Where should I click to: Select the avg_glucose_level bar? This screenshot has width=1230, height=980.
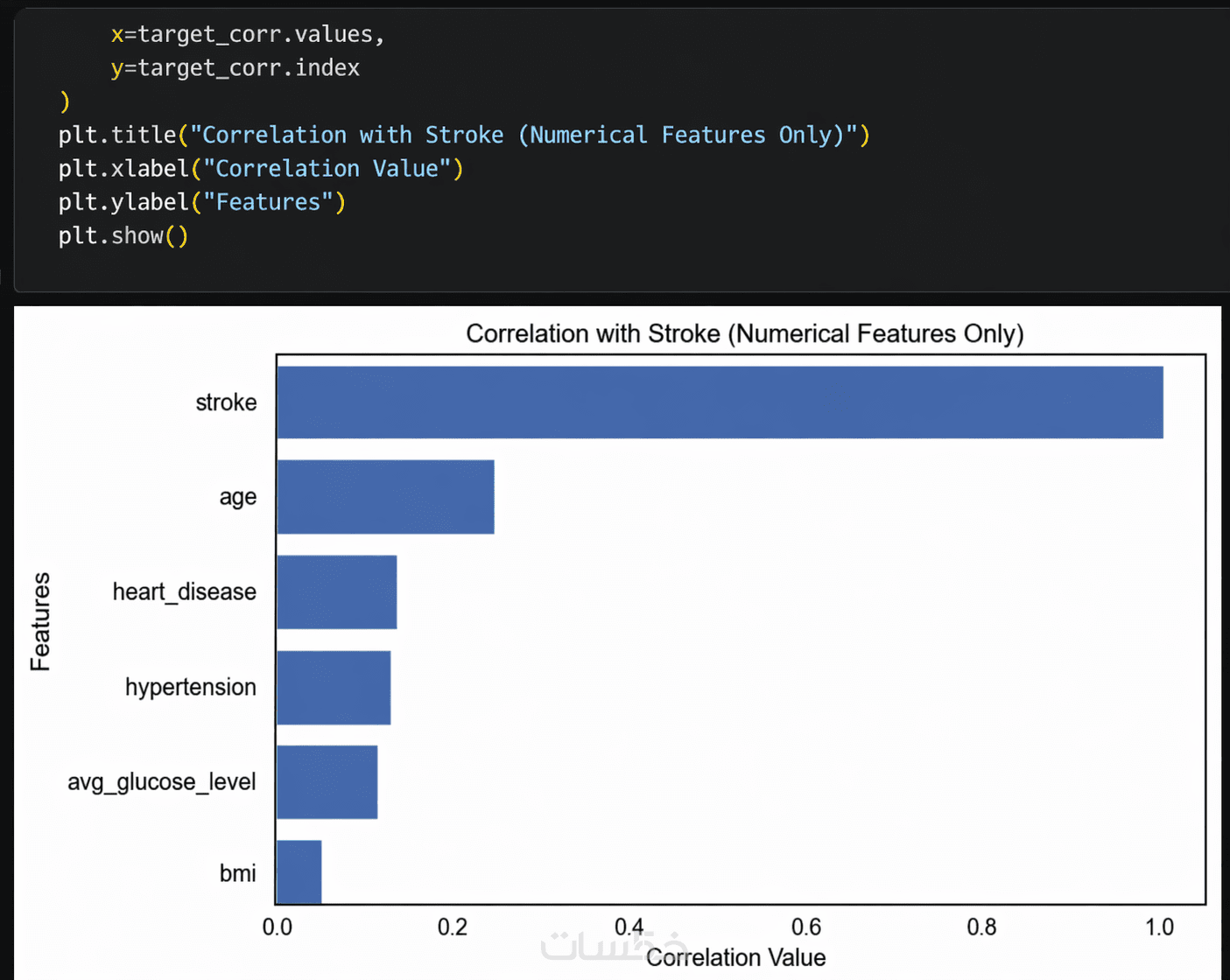pos(327,782)
